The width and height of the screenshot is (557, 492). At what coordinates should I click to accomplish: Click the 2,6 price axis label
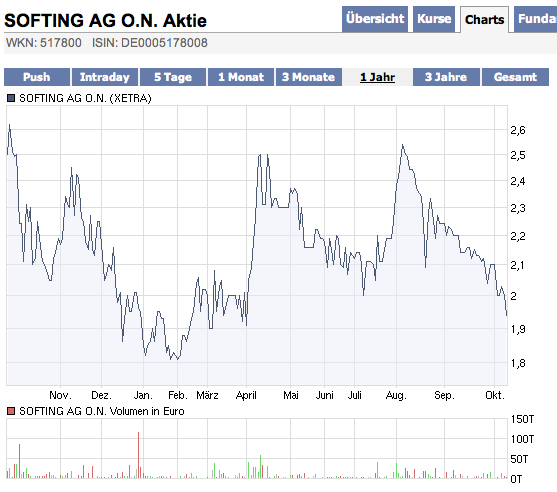pyautogui.click(x=518, y=130)
